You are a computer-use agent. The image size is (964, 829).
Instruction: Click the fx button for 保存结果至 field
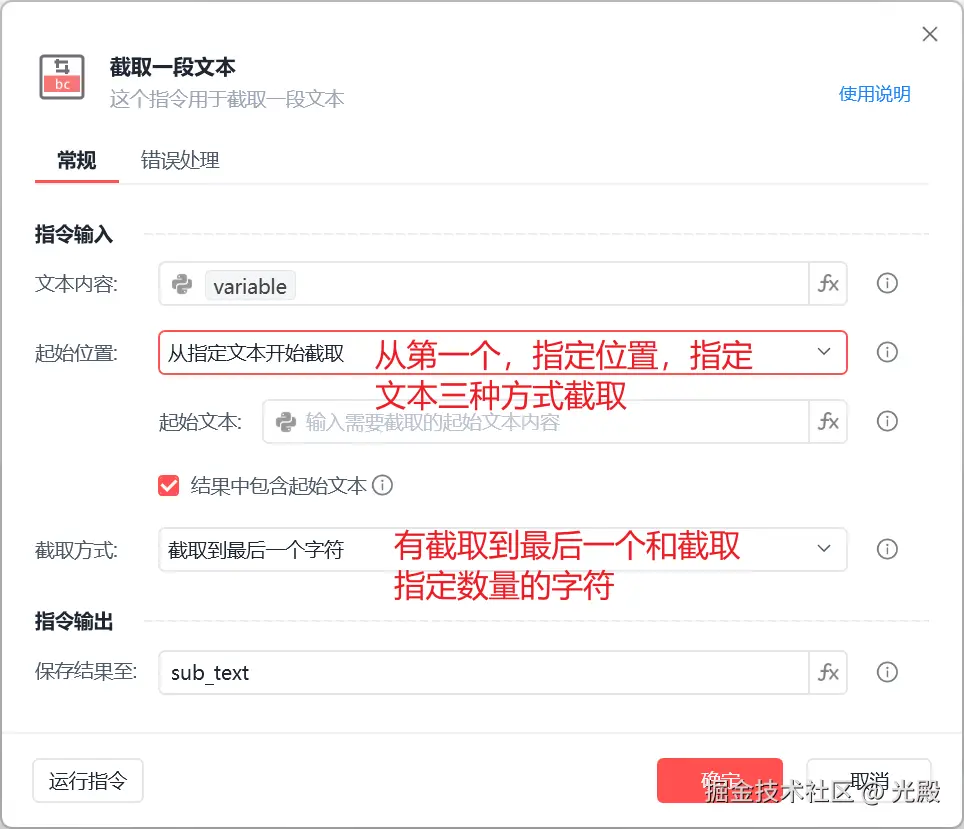tap(828, 672)
